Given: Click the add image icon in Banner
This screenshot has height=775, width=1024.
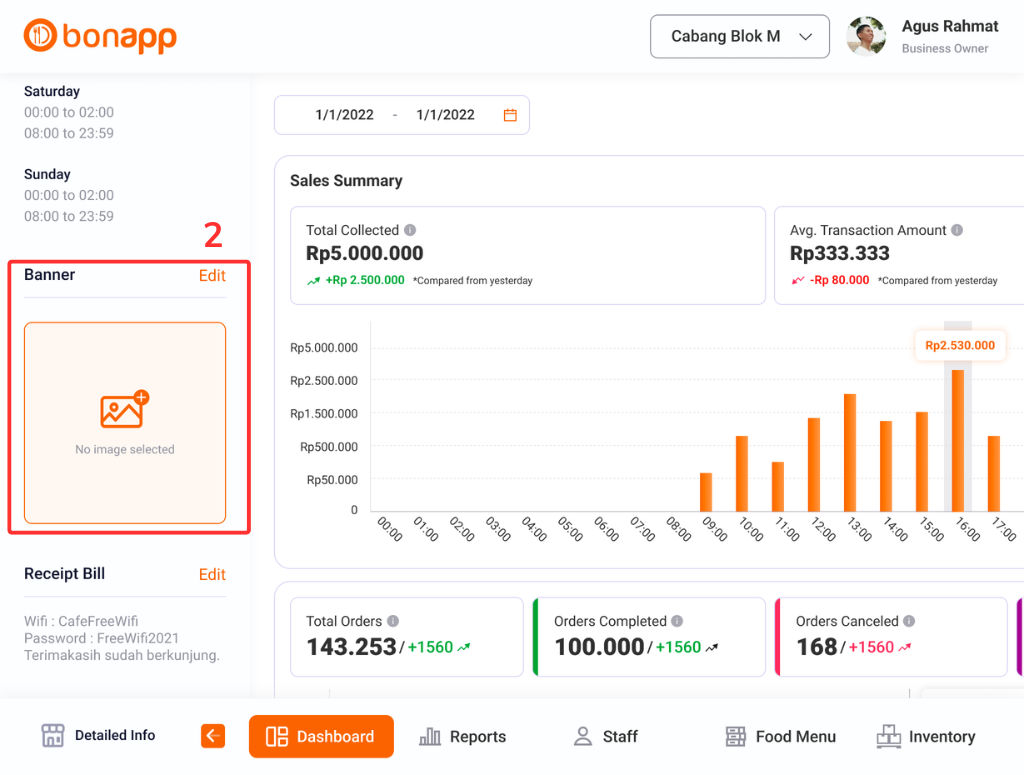Looking at the screenshot, I should [124, 409].
